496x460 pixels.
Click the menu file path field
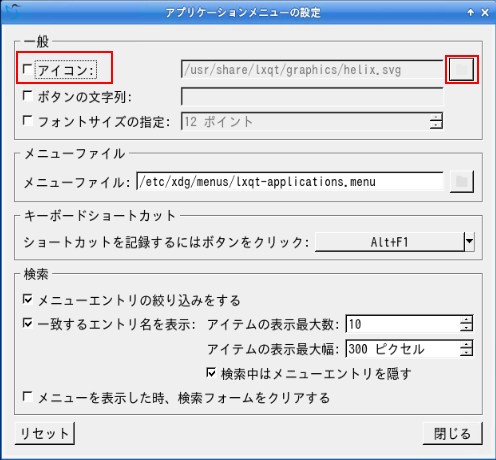(x=290, y=181)
